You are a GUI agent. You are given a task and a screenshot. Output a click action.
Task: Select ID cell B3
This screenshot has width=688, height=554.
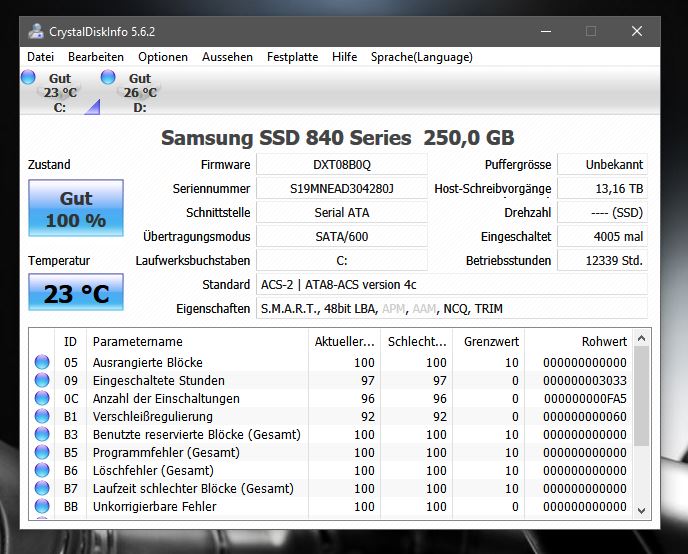tap(71, 434)
